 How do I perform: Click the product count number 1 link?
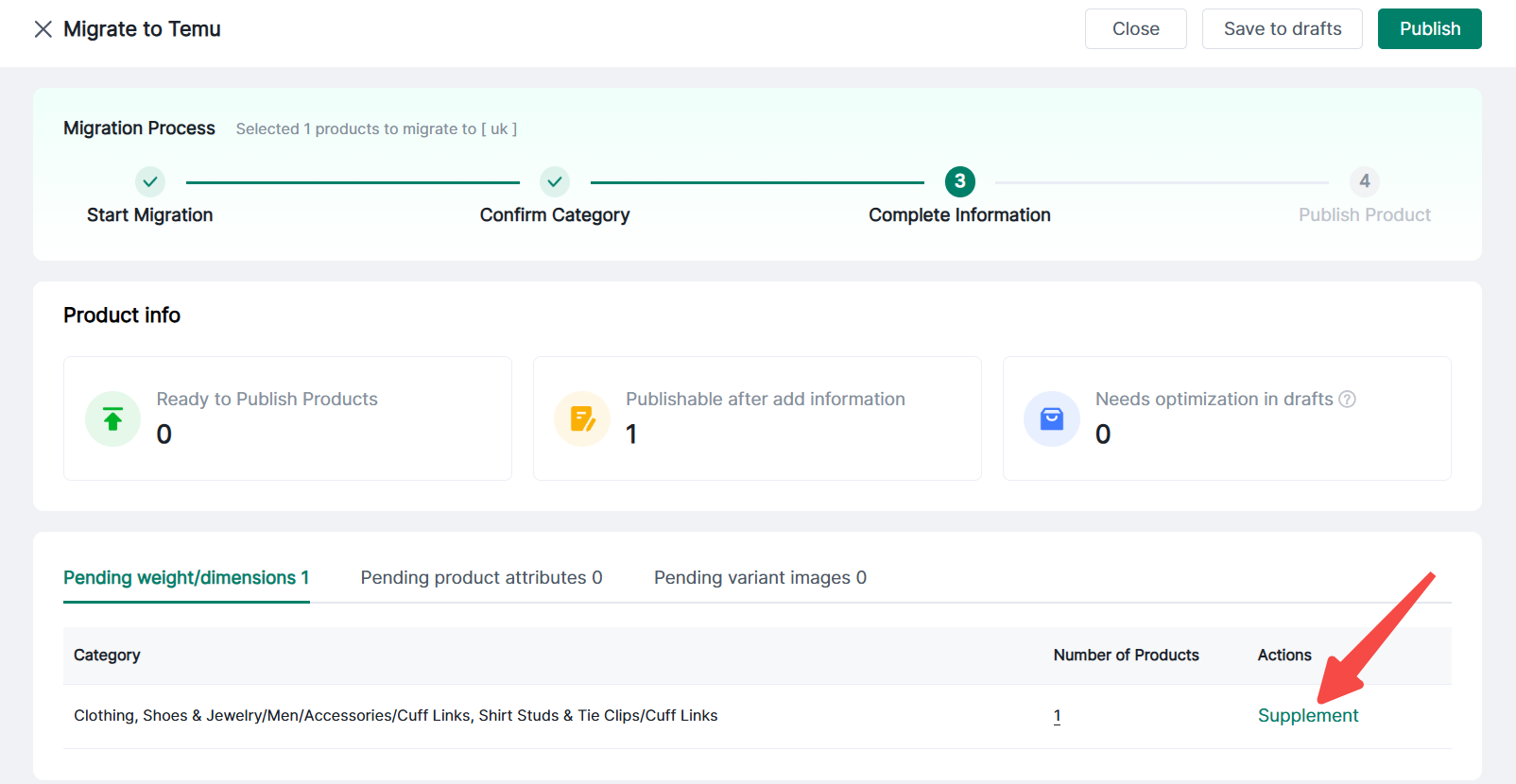tap(1057, 716)
